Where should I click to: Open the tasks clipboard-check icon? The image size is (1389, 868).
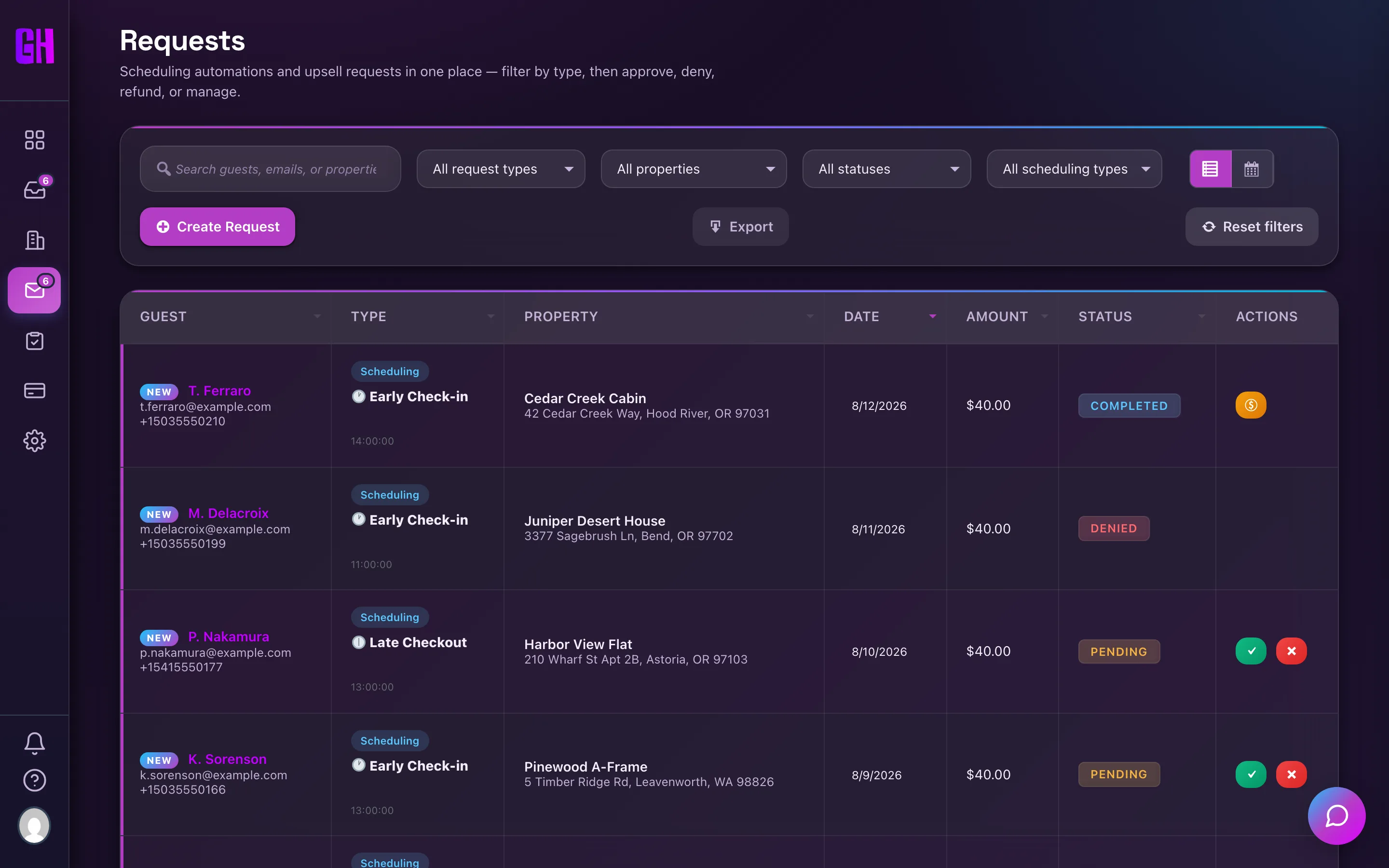point(34,341)
